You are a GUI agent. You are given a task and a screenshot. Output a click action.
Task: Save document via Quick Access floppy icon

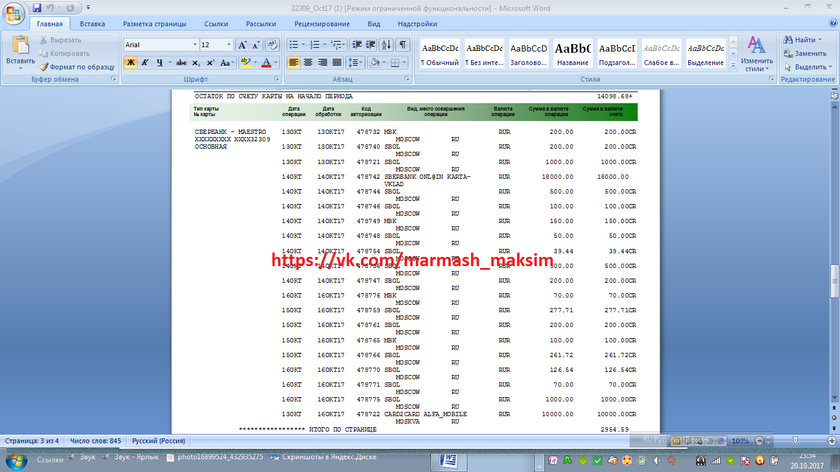pyautogui.click(x=36, y=8)
